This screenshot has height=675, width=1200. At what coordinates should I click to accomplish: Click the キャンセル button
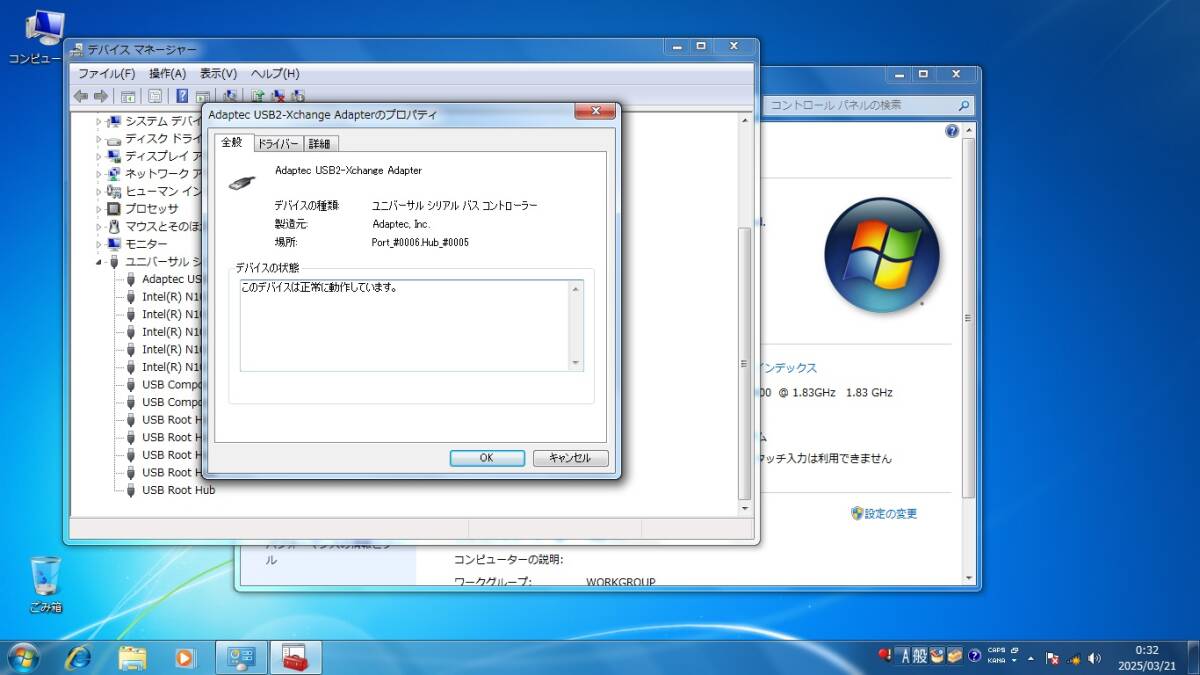point(570,458)
